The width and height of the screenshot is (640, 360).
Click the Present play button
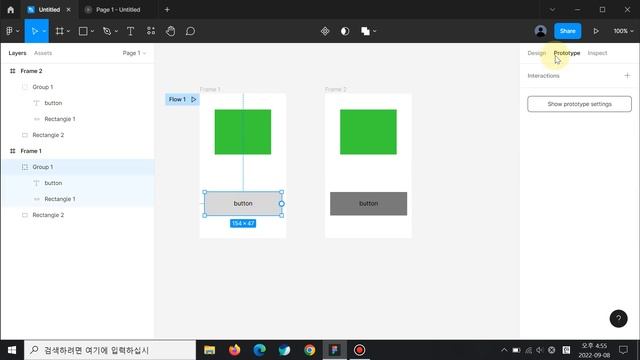pyautogui.click(x=596, y=31)
